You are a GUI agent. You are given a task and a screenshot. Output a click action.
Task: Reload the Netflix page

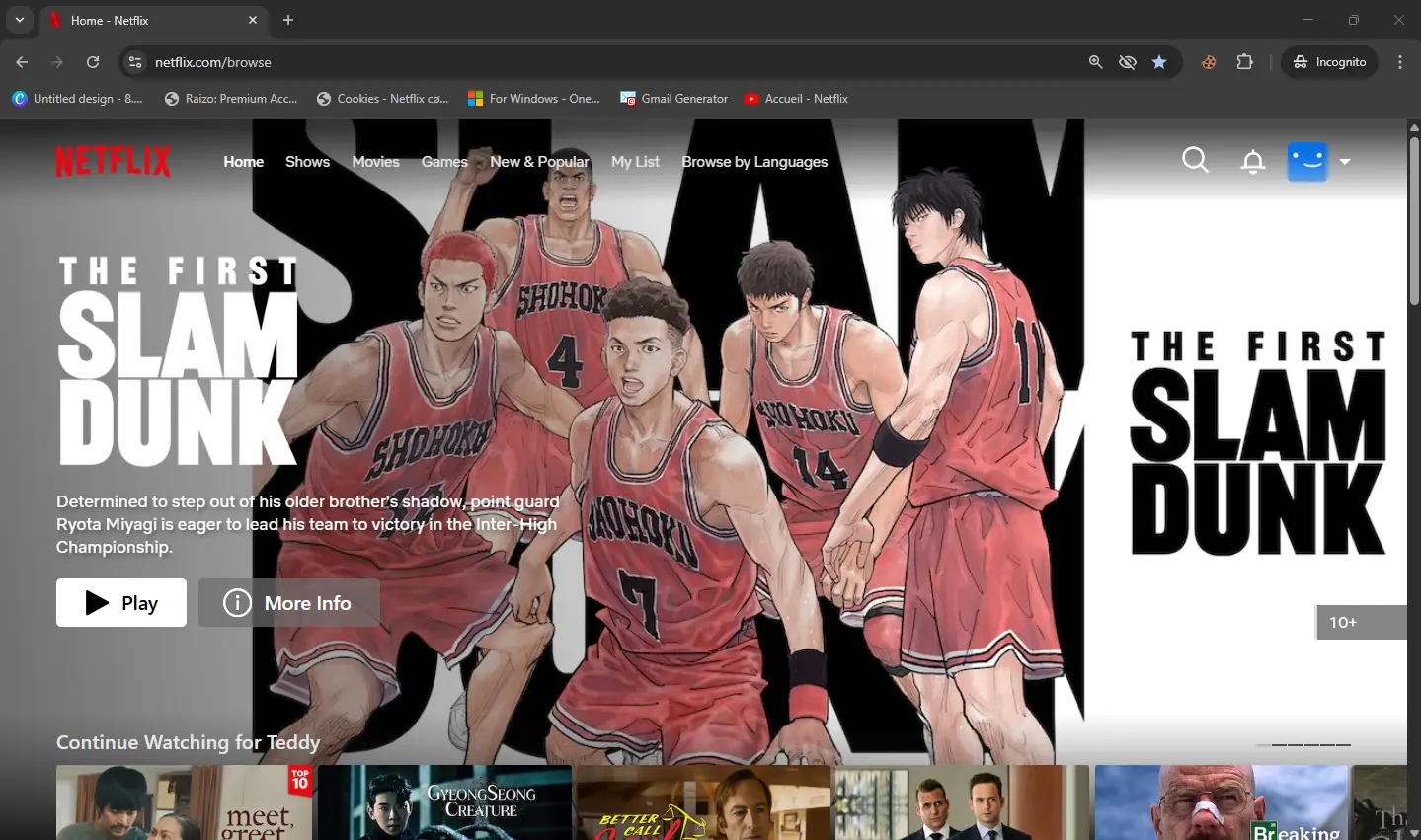point(93,62)
